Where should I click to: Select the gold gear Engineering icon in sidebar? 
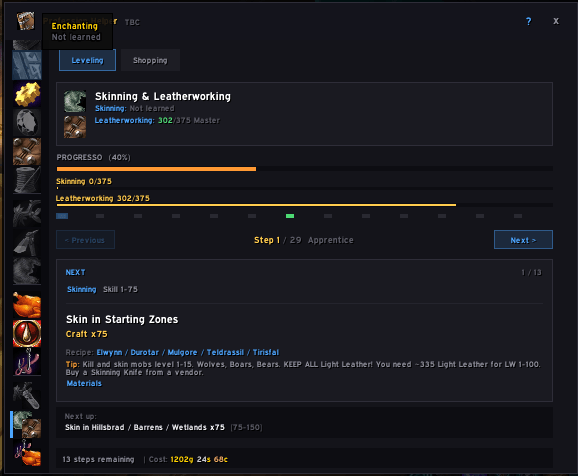[x=27, y=94]
